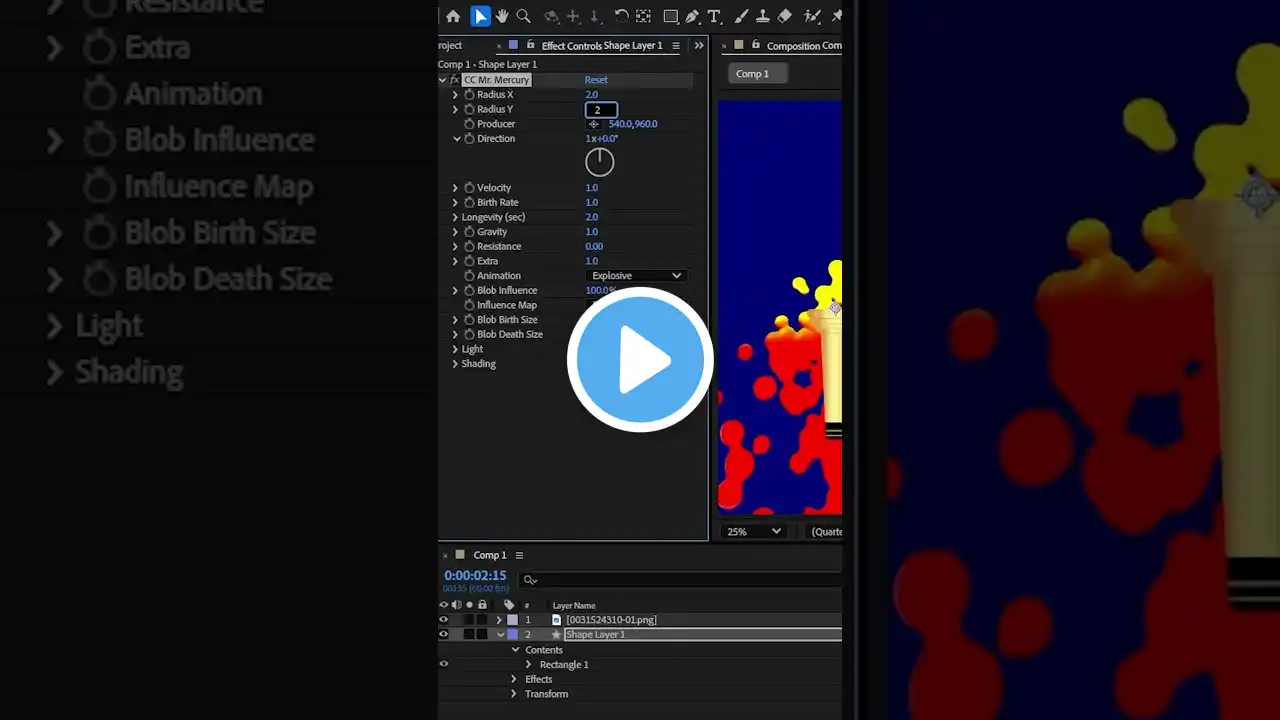
Task: Pick the Pen tool
Action: 692,16
